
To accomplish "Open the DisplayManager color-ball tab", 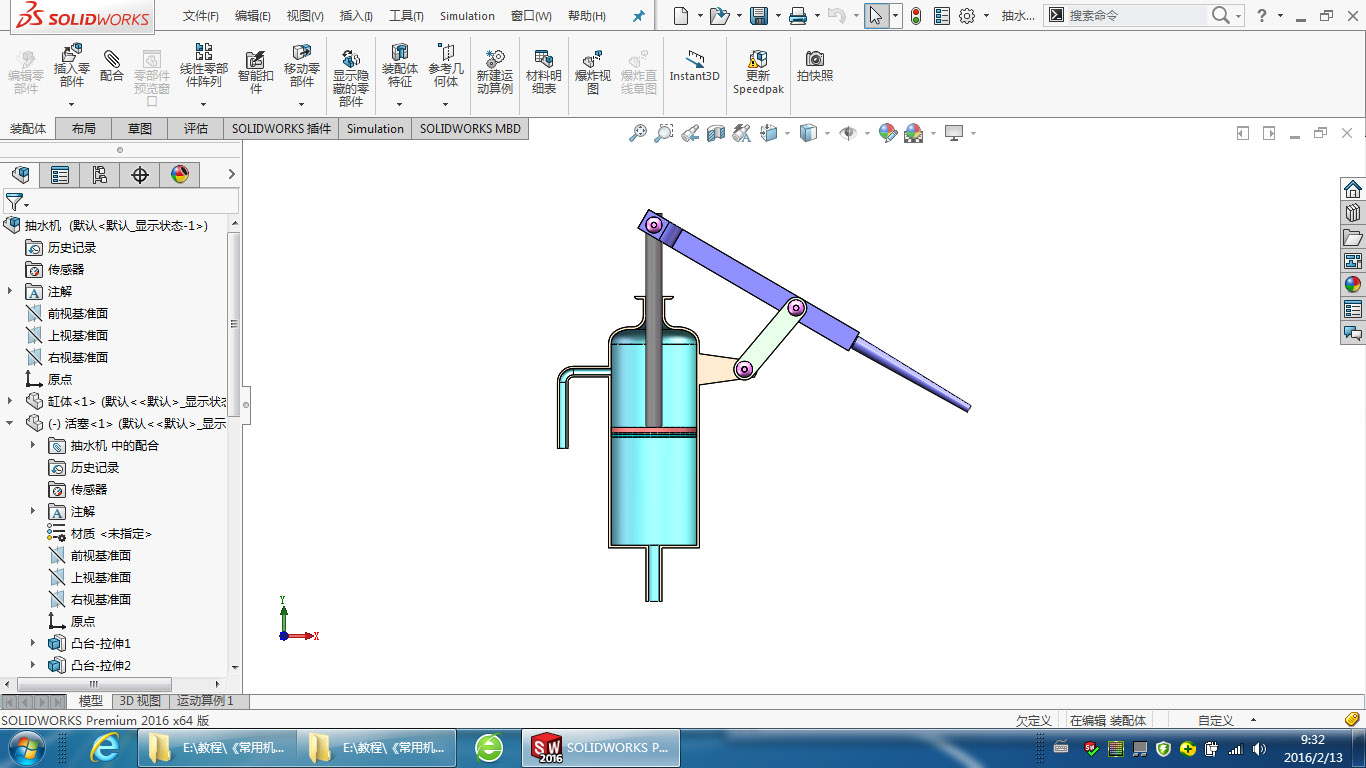I will 180,175.
